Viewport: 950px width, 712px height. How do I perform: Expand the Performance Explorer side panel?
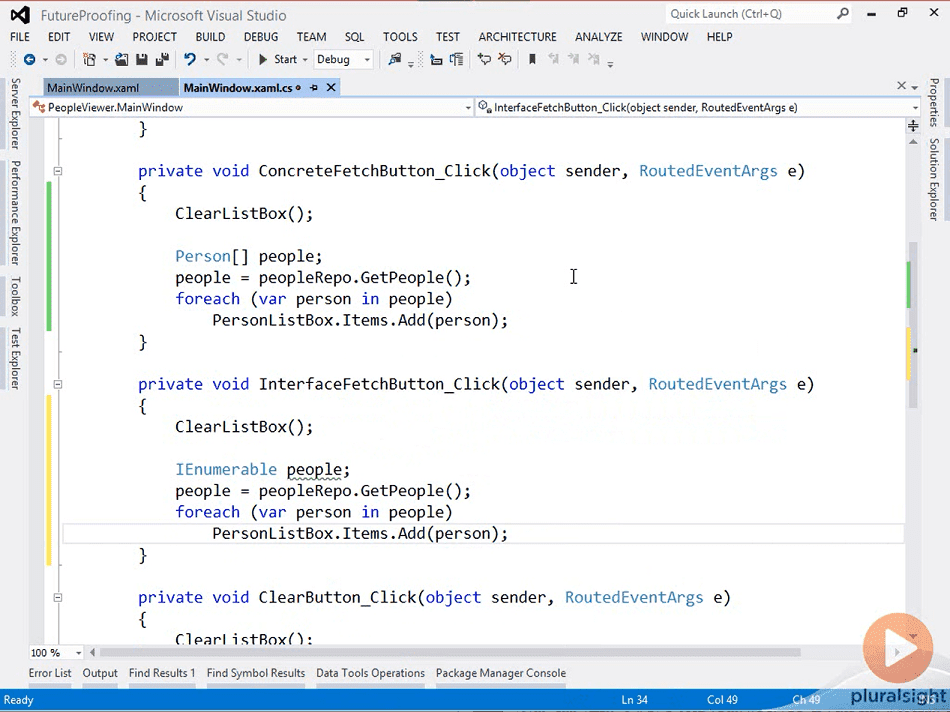(x=15, y=213)
